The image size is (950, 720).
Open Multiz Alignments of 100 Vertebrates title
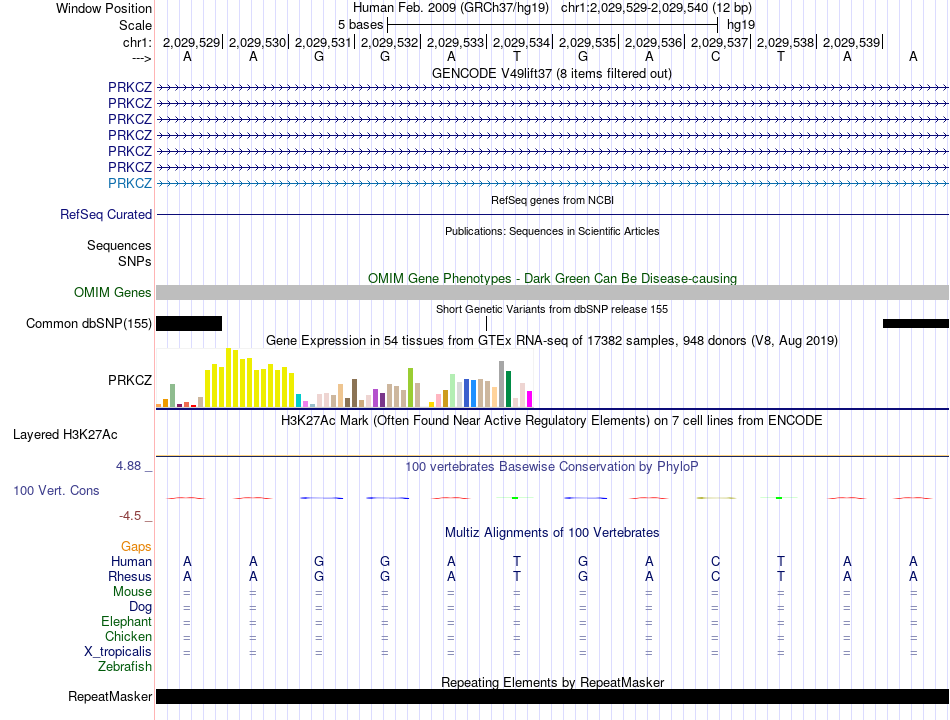coord(552,533)
